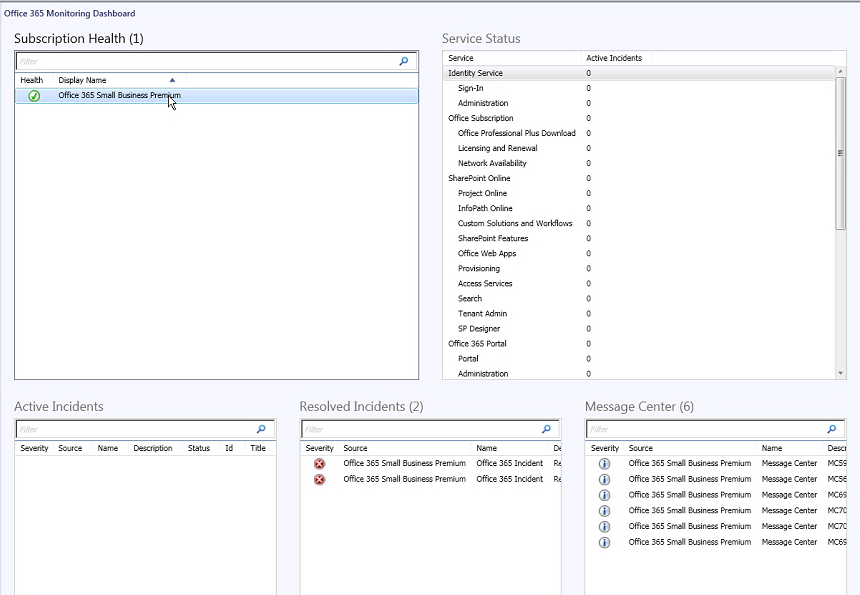The height and width of the screenshot is (595, 860).
Task: Select Office Professional Plus Download row
Action: pos(639,133)
